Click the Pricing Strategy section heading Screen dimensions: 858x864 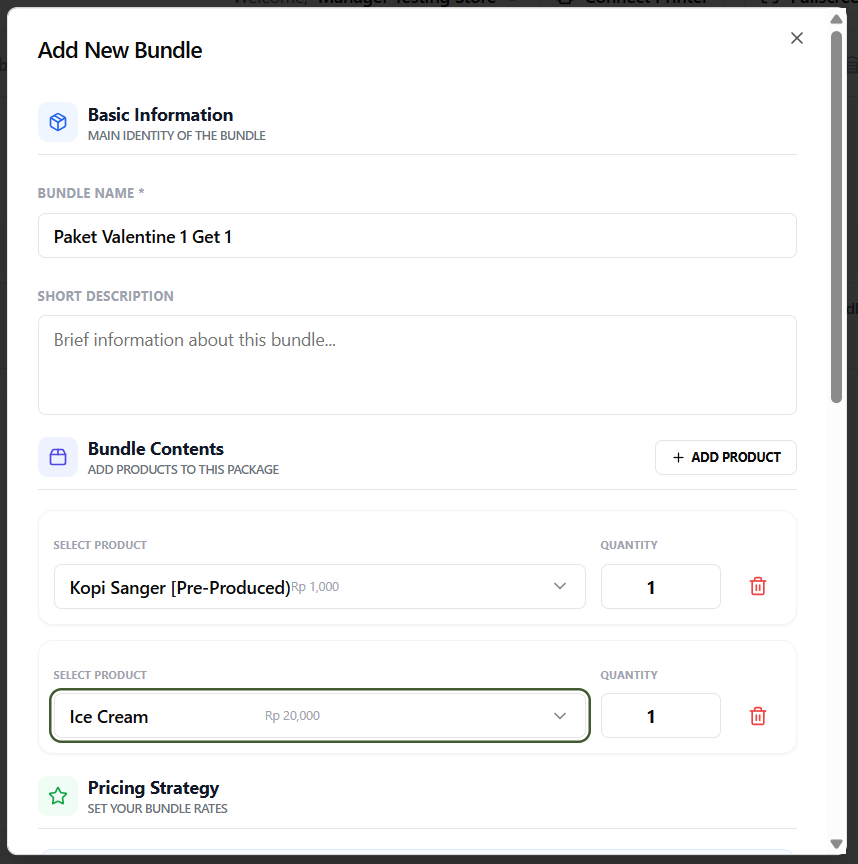[153, 788]
